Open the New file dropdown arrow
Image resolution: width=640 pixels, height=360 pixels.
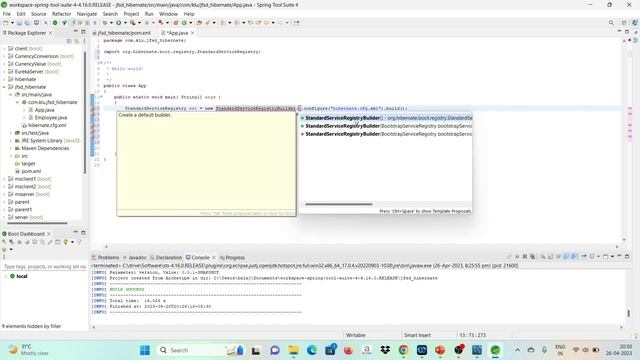click(x=12, y=22)
